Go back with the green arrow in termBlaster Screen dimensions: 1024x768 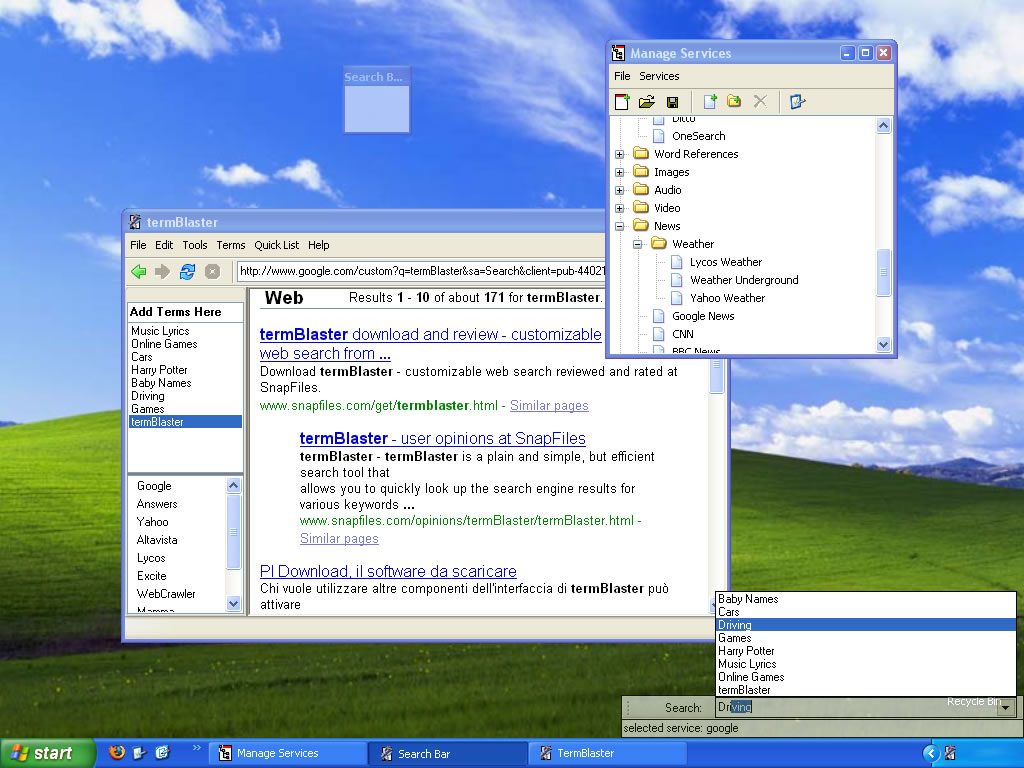[138, 272]
